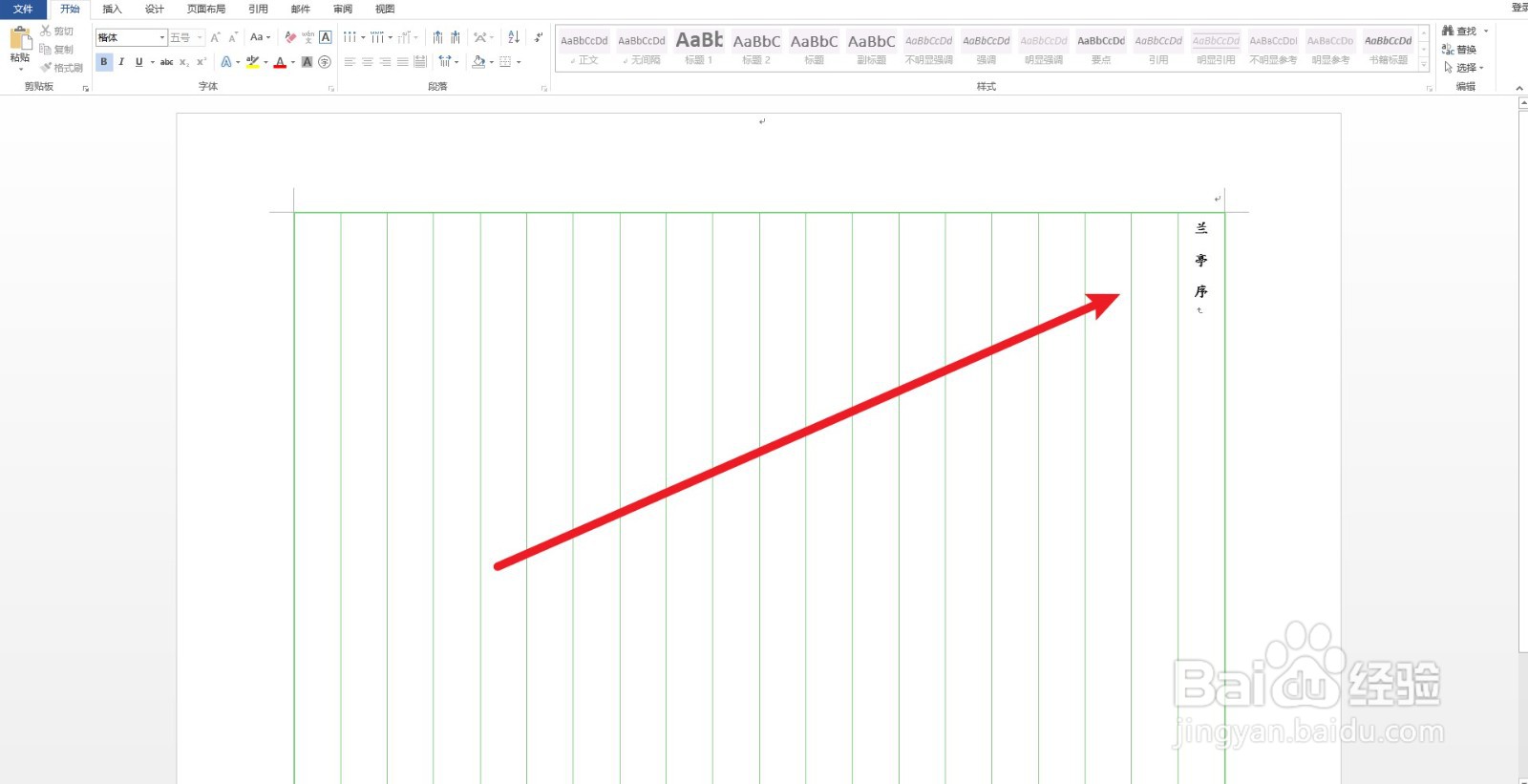
Task: Switch to the View (视图) tab
Action: [385, 9]
